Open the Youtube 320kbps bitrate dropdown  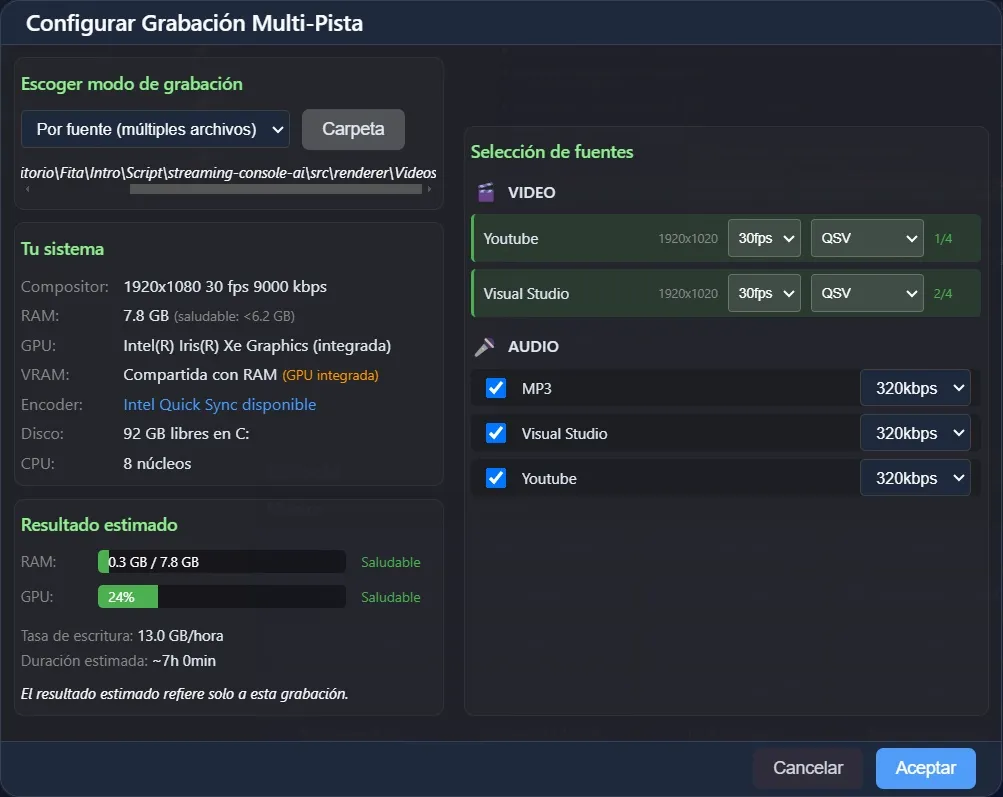pos(914,478)
